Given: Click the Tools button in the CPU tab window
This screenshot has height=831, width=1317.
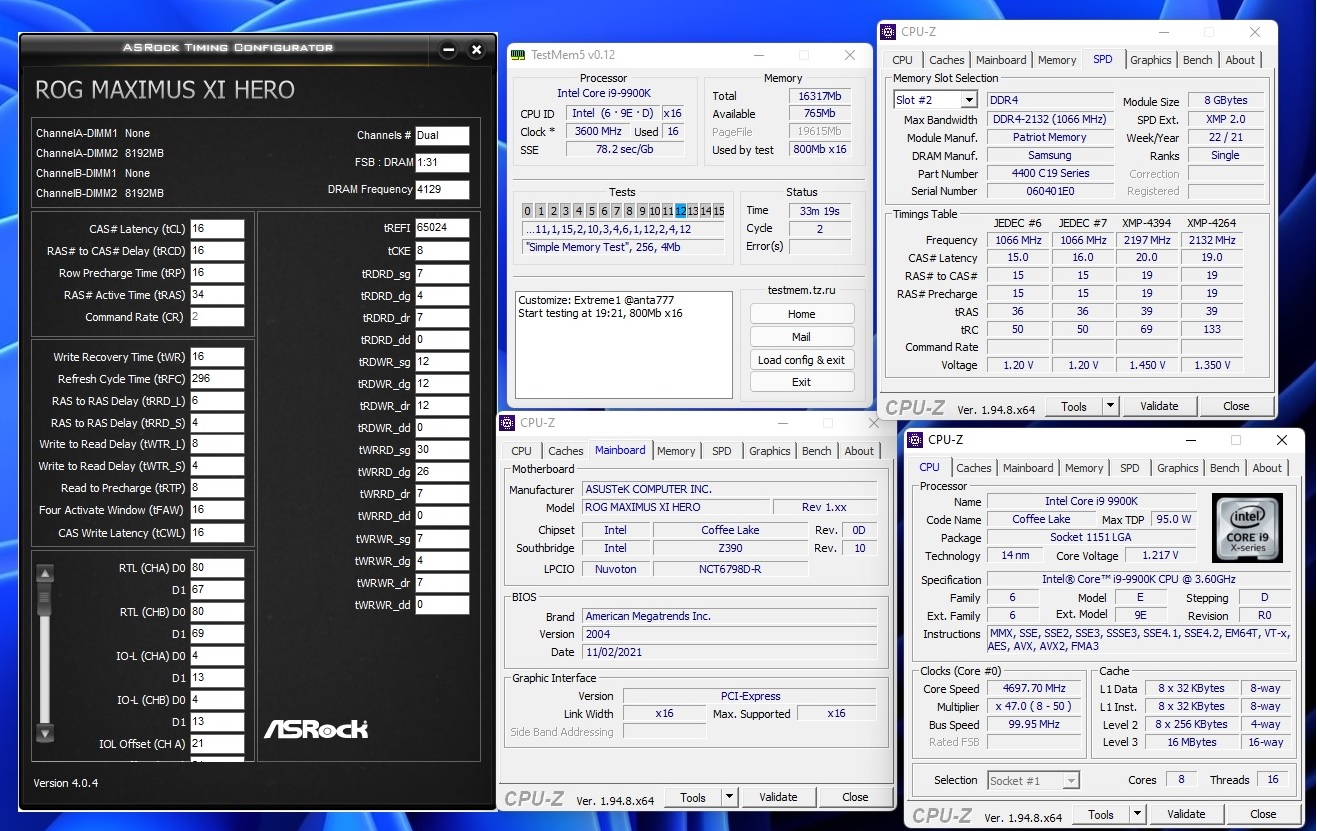Looking at the screenshot, I should click(1101, 814).
